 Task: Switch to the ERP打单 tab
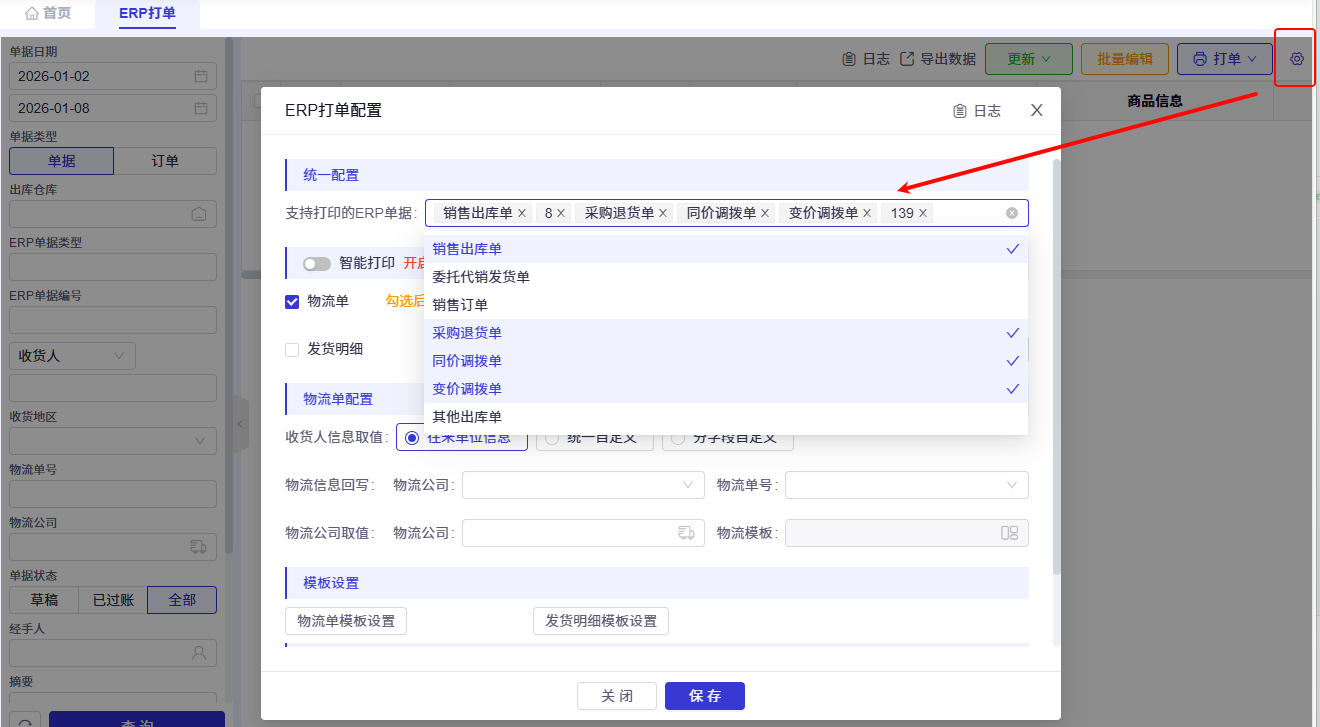tap(147, 14)
